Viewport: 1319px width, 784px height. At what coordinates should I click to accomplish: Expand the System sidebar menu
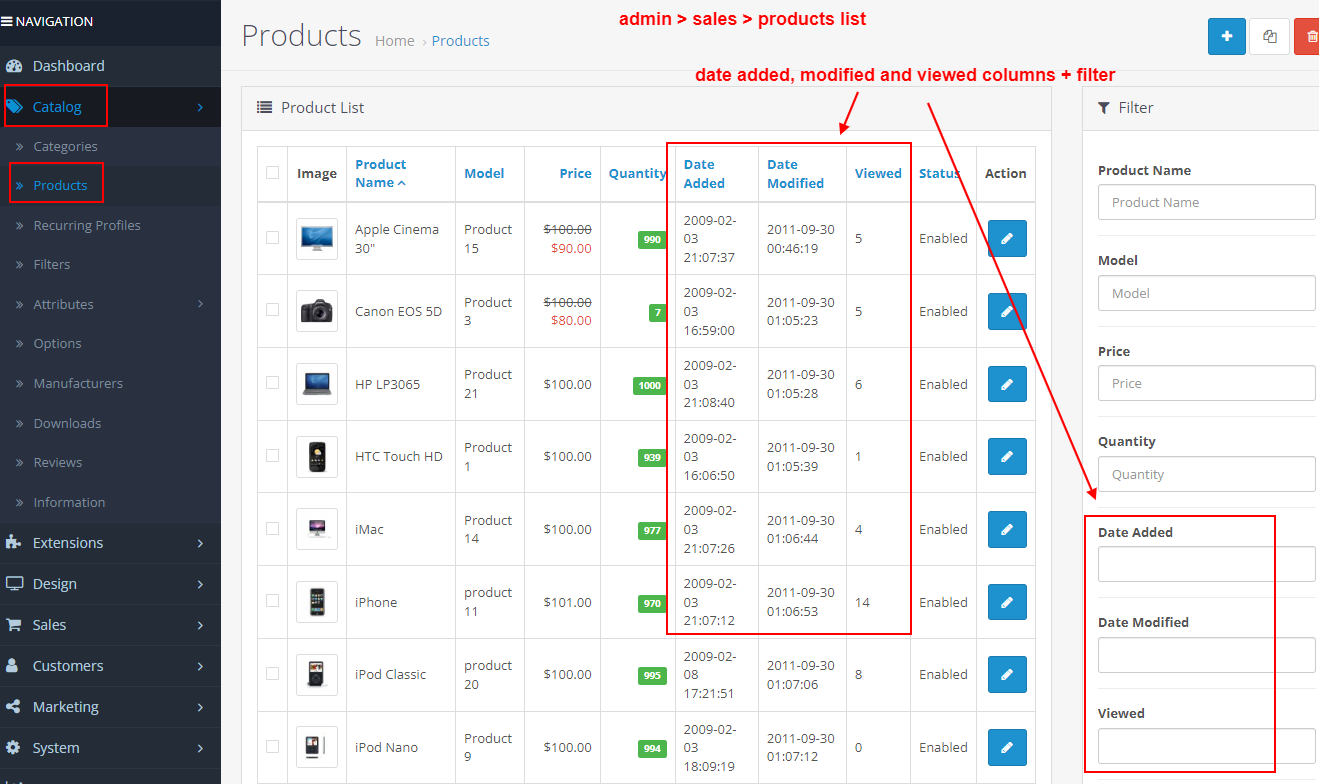point(55,747)
